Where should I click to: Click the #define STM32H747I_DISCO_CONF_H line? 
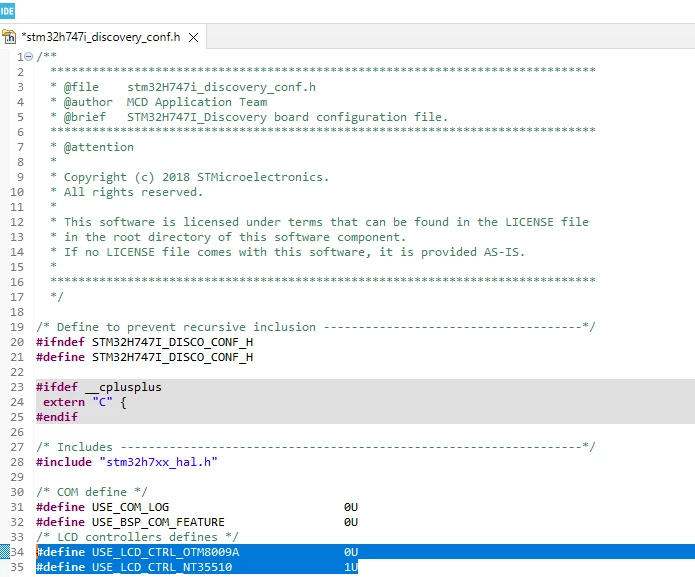144,357
